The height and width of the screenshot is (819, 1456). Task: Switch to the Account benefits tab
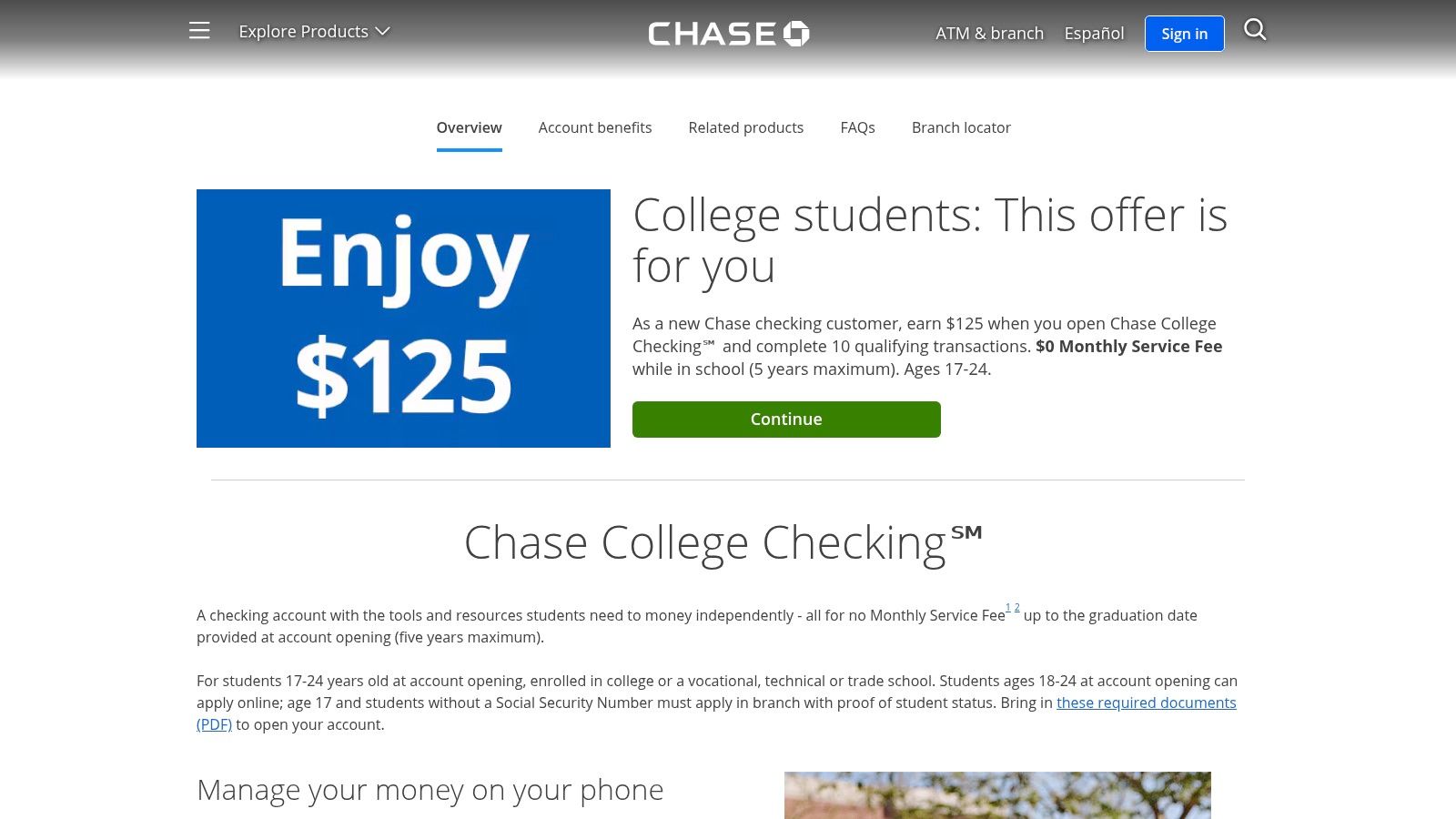(594, 127)
